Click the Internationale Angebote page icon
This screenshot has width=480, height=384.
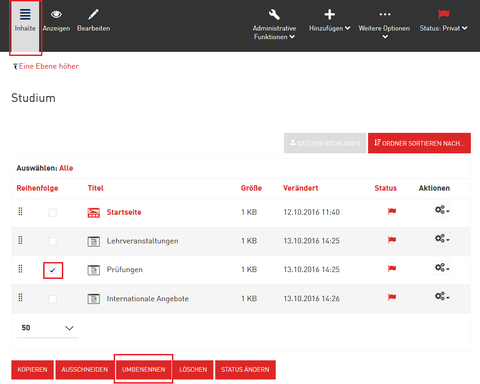[x=94, y=299]
